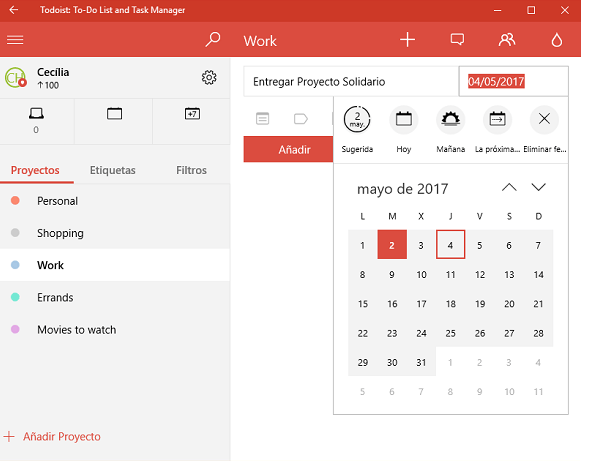
Task: Switch to the Etiquetas tab
Action: [112, 170]
